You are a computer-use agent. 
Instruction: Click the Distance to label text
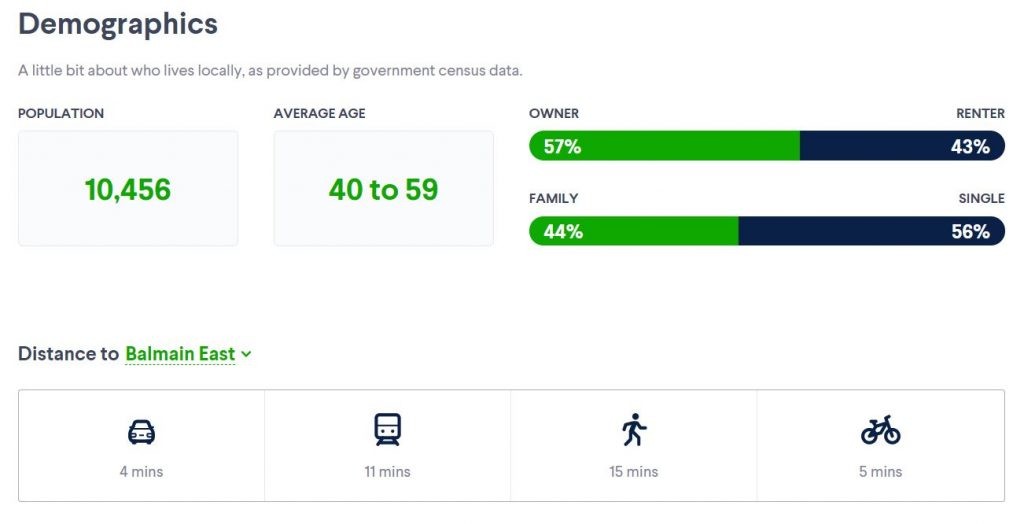[68, 354]
